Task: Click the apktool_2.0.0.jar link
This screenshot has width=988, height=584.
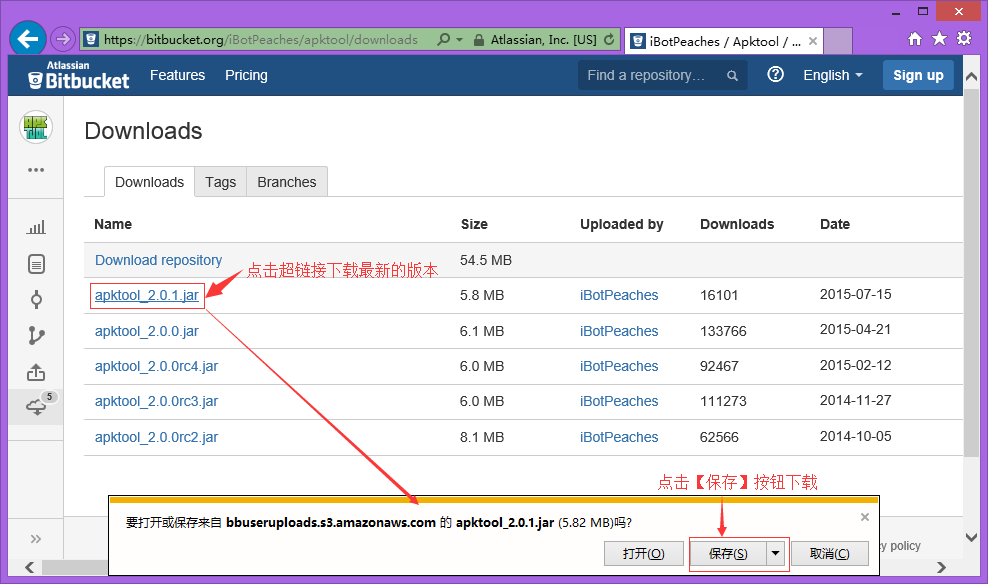Action: pos(147,331)
